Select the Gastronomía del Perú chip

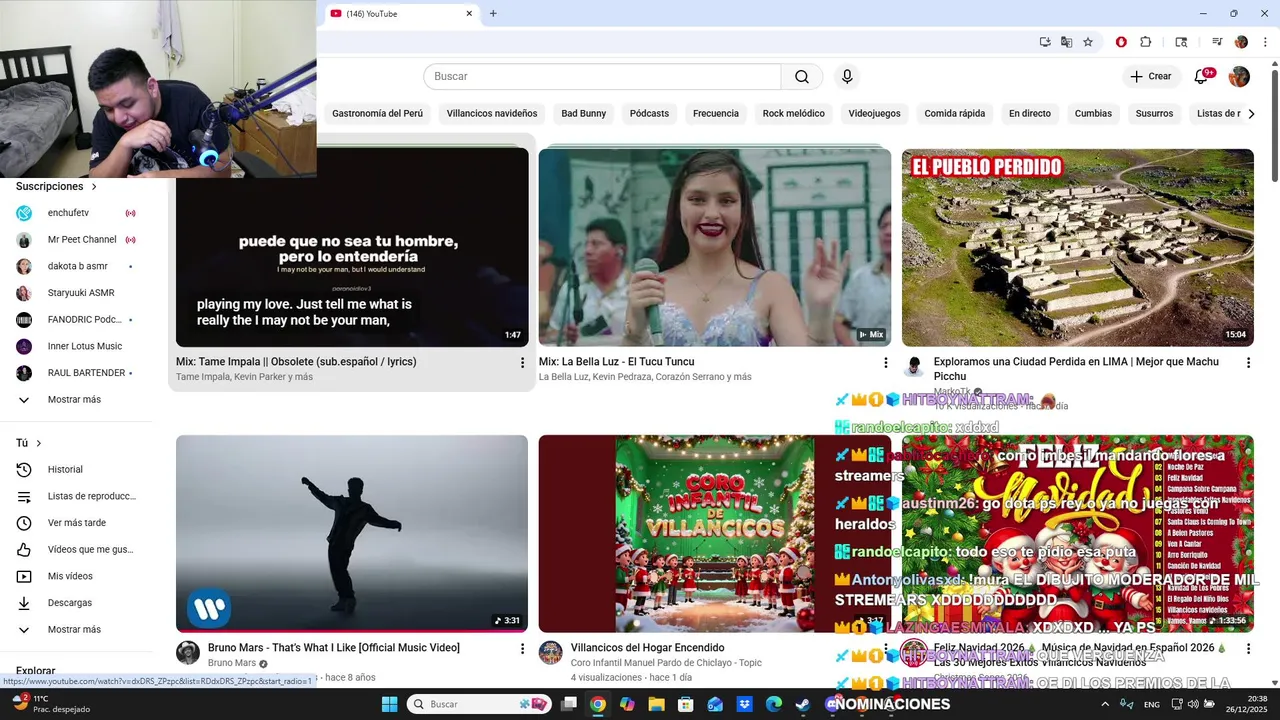tap(377, 114)
